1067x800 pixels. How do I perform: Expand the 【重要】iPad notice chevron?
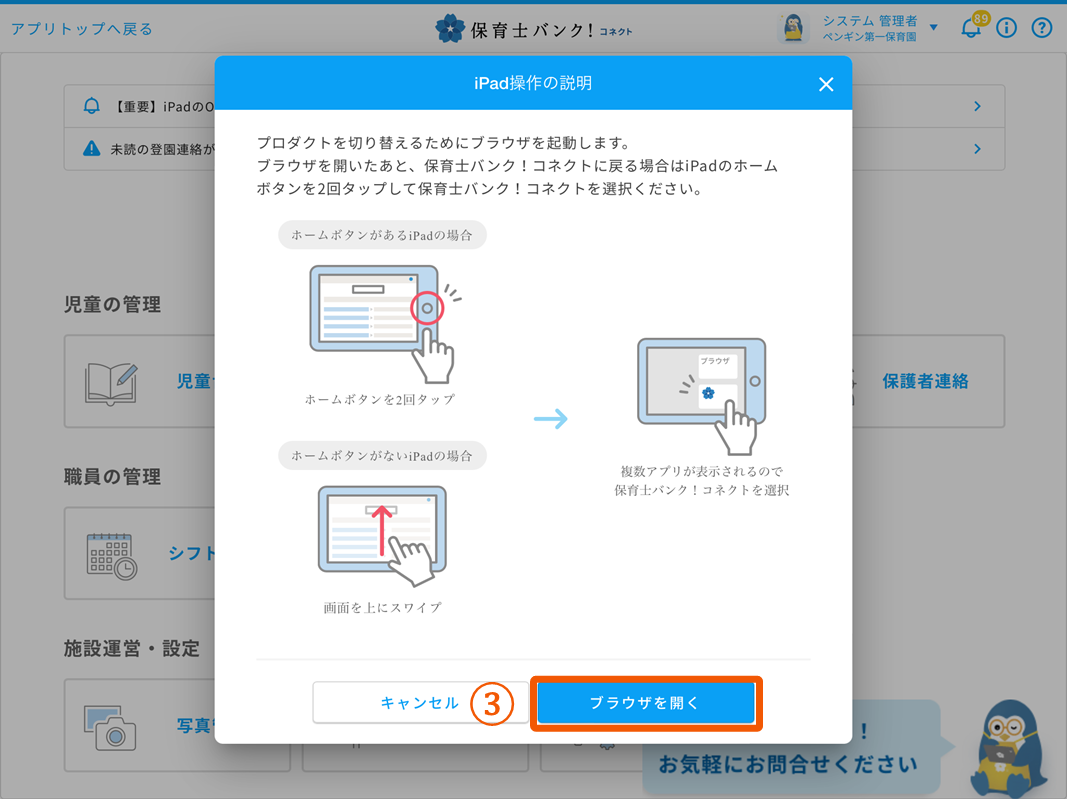coord(977,106)
